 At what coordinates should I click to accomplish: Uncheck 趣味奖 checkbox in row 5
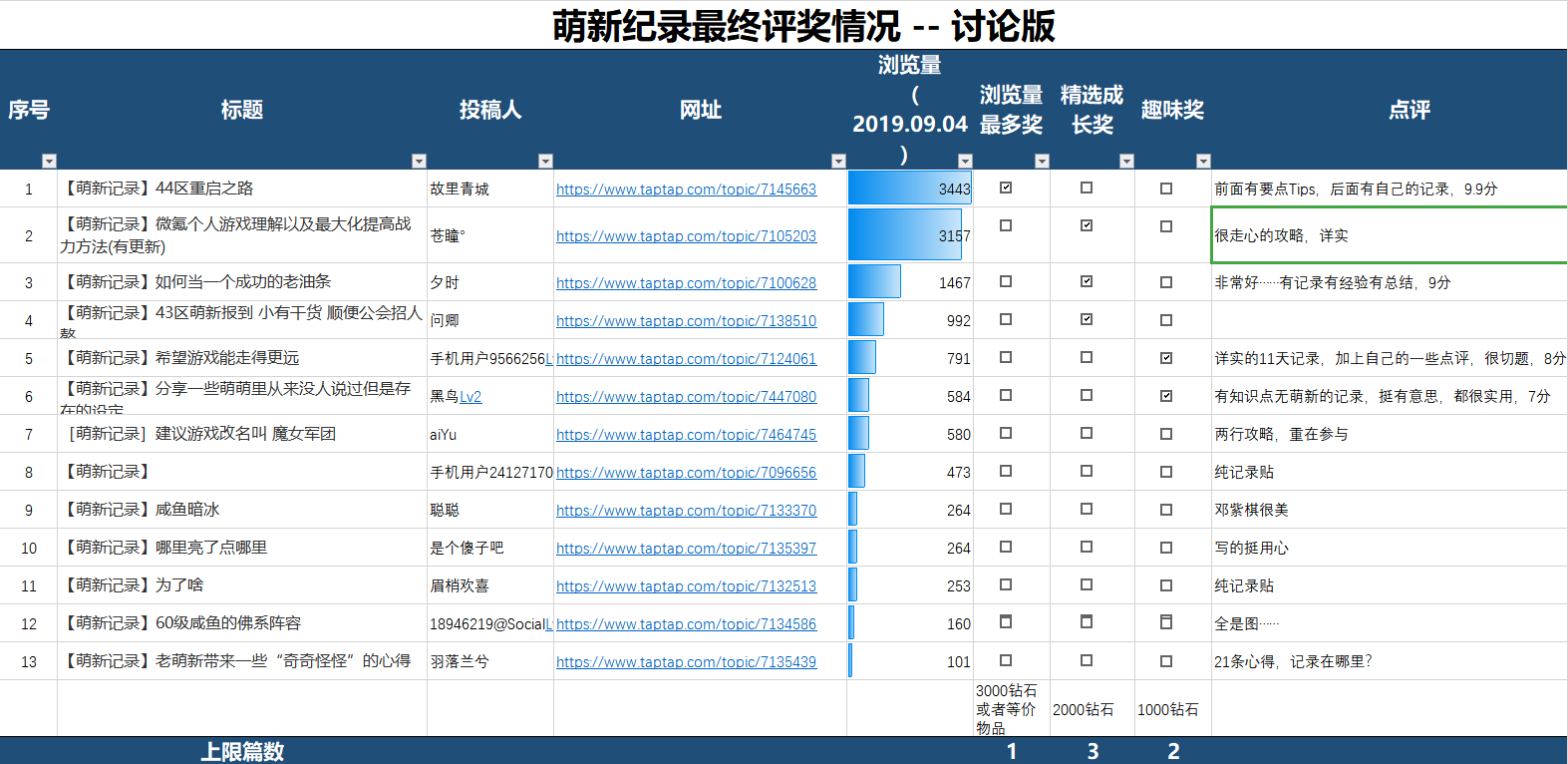point(1166,358)
